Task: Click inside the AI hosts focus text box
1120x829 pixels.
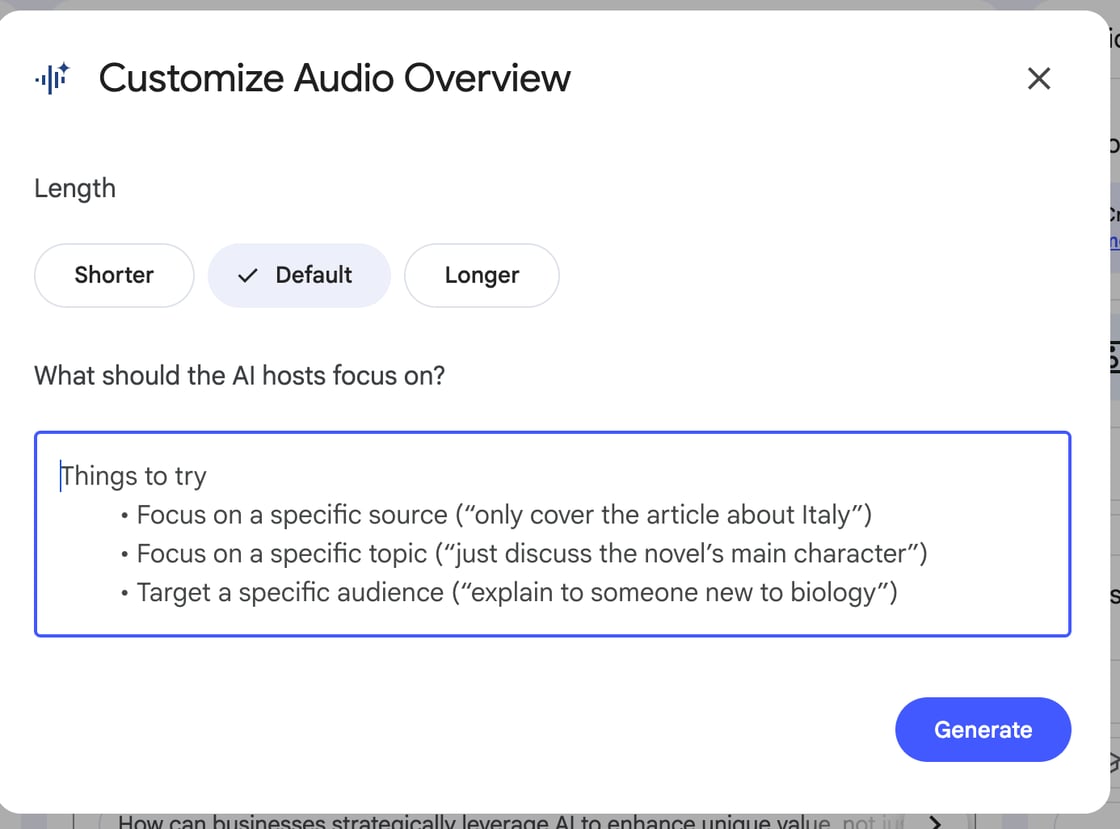Action: [550, 535]
